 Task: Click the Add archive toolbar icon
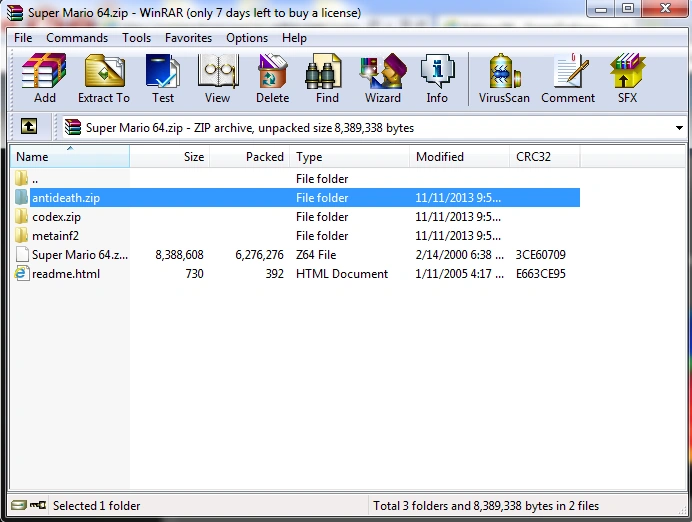pyautogui.click(x=44, y=78)
